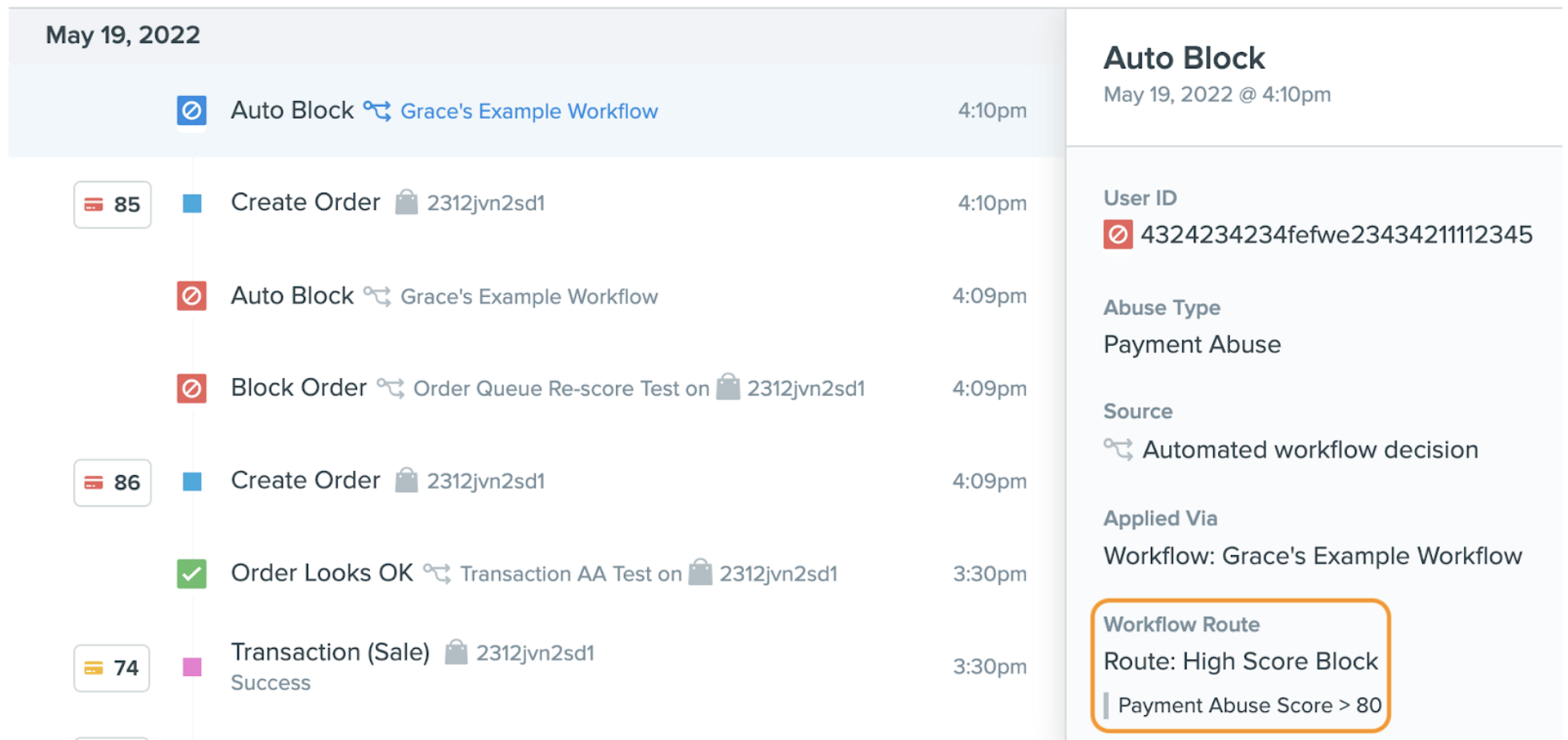Screen dimensions: 1568x740
Task: Click the shopping bag icon in the Block Order row
Action: click(x=728, y=386)
